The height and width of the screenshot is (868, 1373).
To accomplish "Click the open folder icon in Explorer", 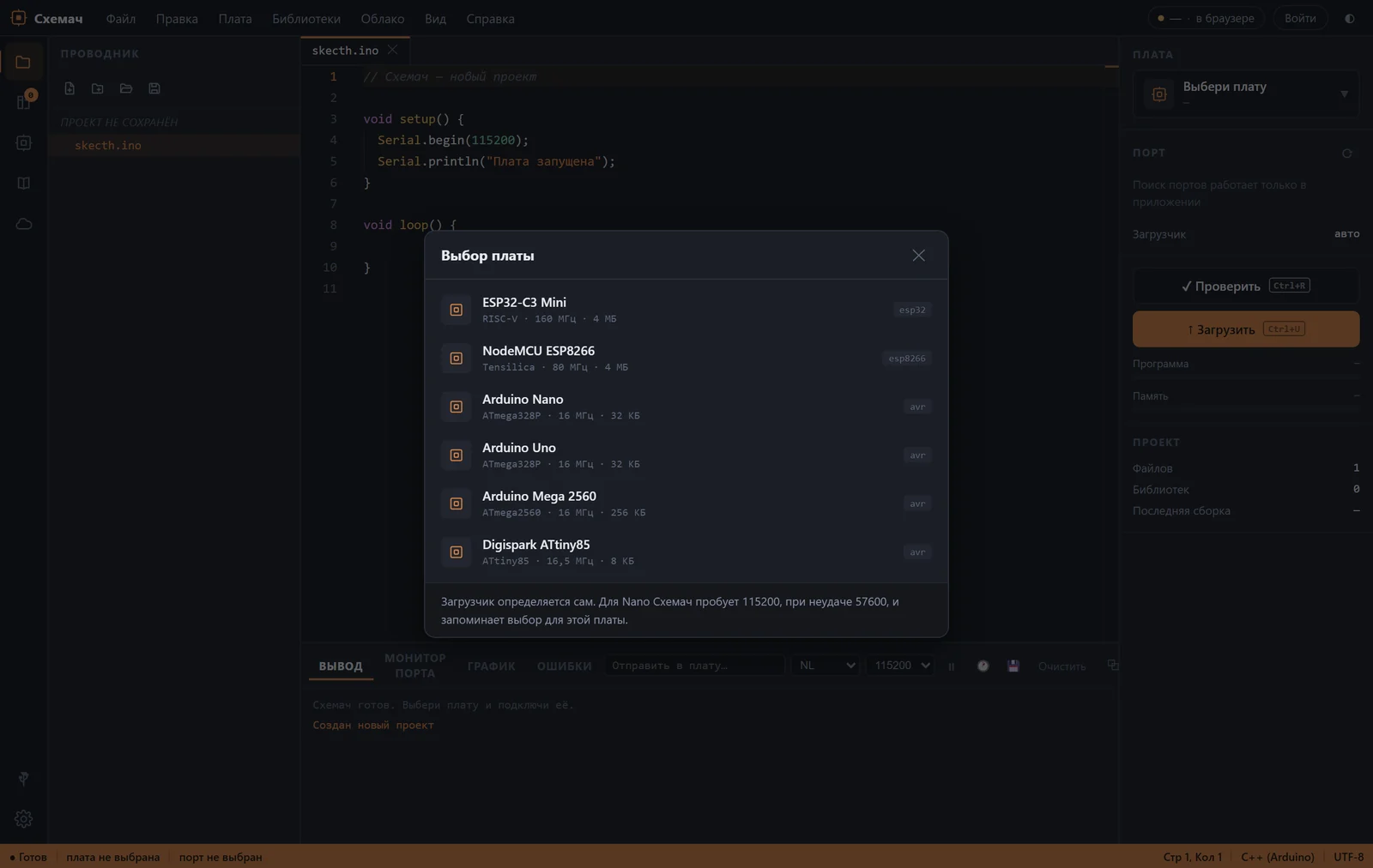I will 126,88.
